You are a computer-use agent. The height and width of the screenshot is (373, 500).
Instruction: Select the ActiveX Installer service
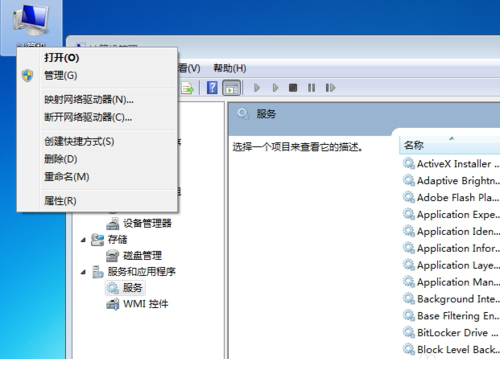coord(458,164)
